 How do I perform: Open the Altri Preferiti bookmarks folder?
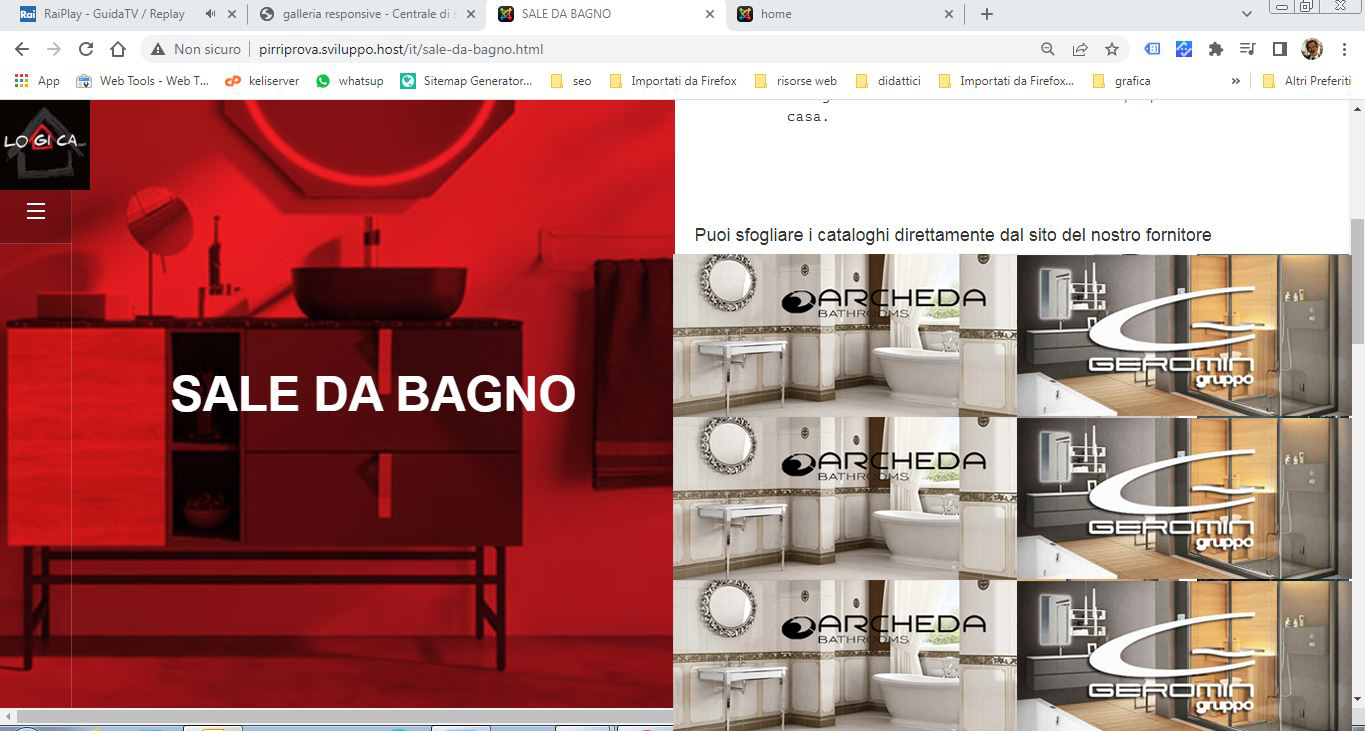[x=1307, y=81]
